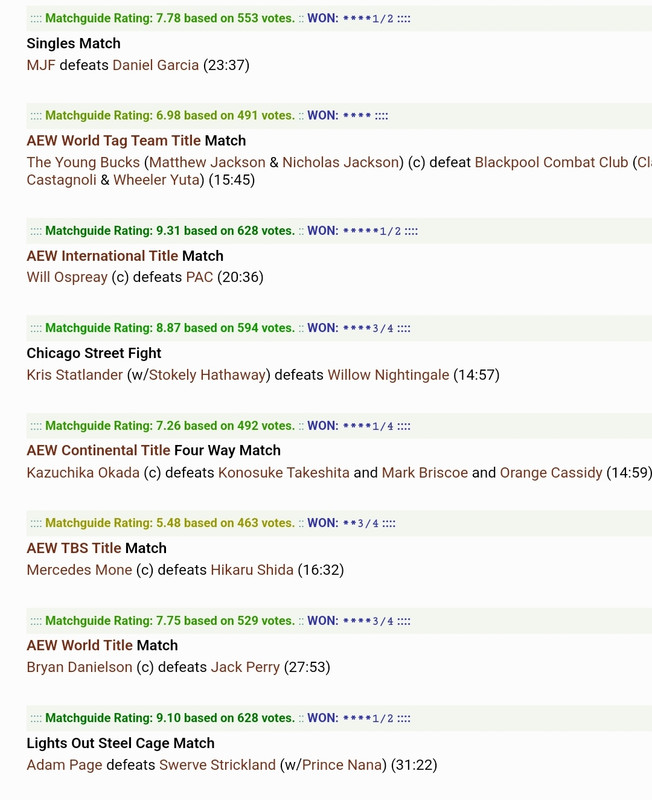The width and height of the screenshot is (652, 800).
Task: Open Prince Nana profile link
Action: (x=342, y=765)
